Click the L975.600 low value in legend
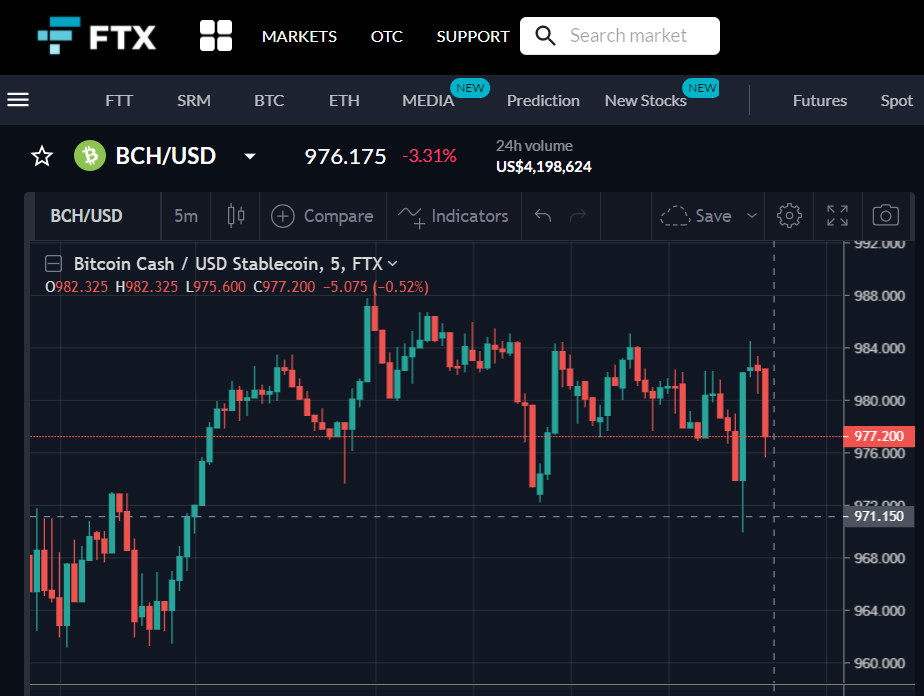The height and width of the screenshot is (696, 924). pos(216,287)
